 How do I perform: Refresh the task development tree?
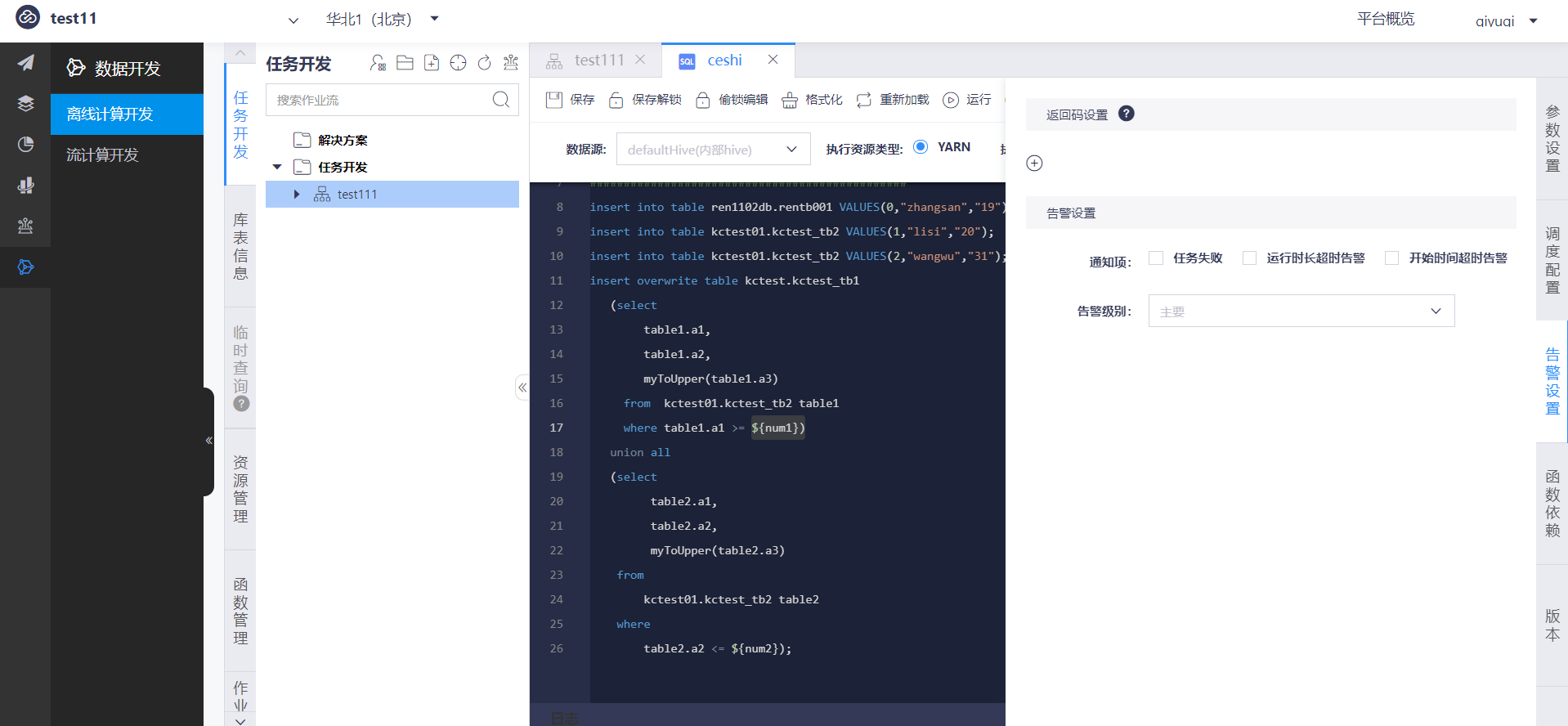click(x=484, y=63)
